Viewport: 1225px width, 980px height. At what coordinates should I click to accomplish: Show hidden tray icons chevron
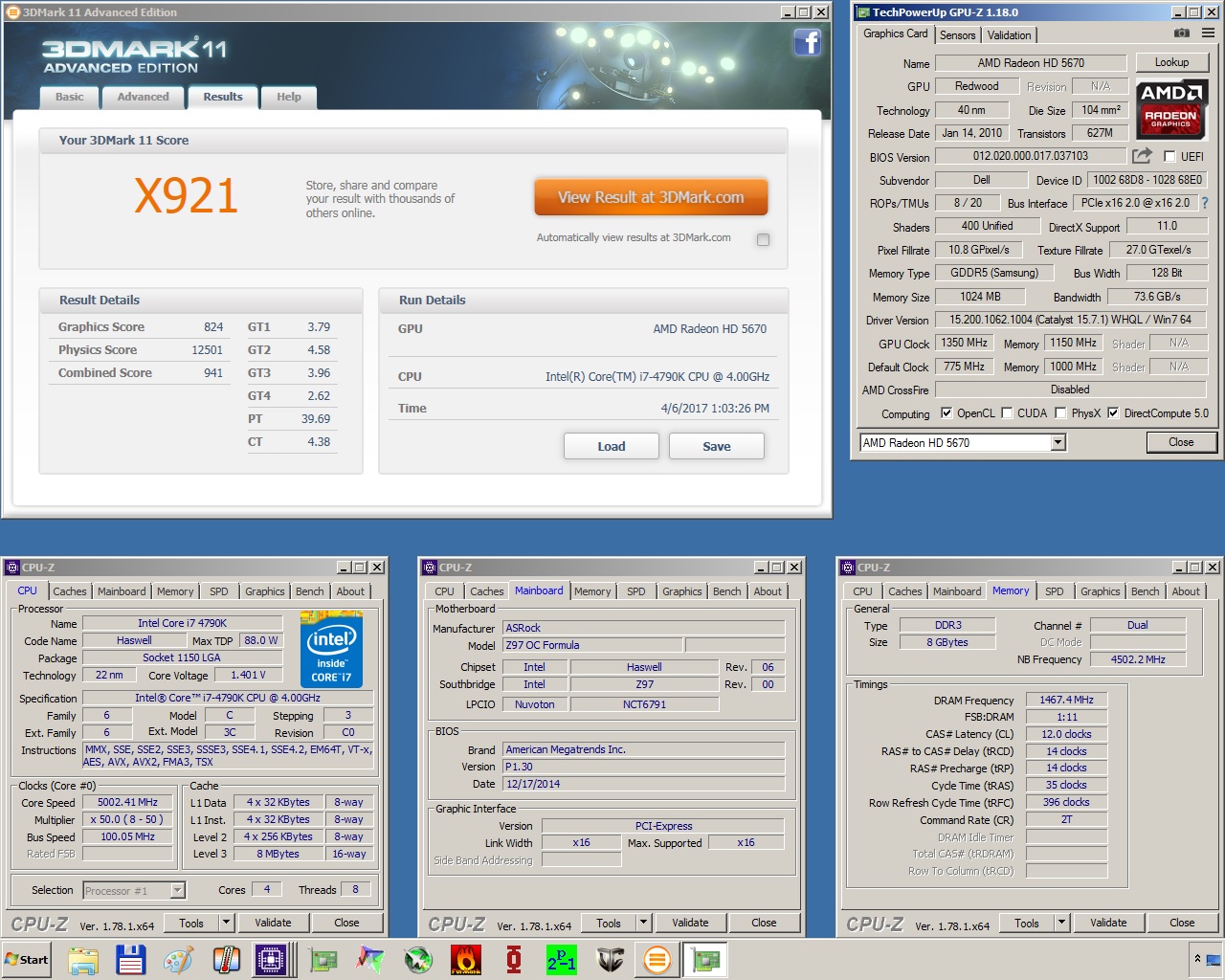tap(1196, 958)
